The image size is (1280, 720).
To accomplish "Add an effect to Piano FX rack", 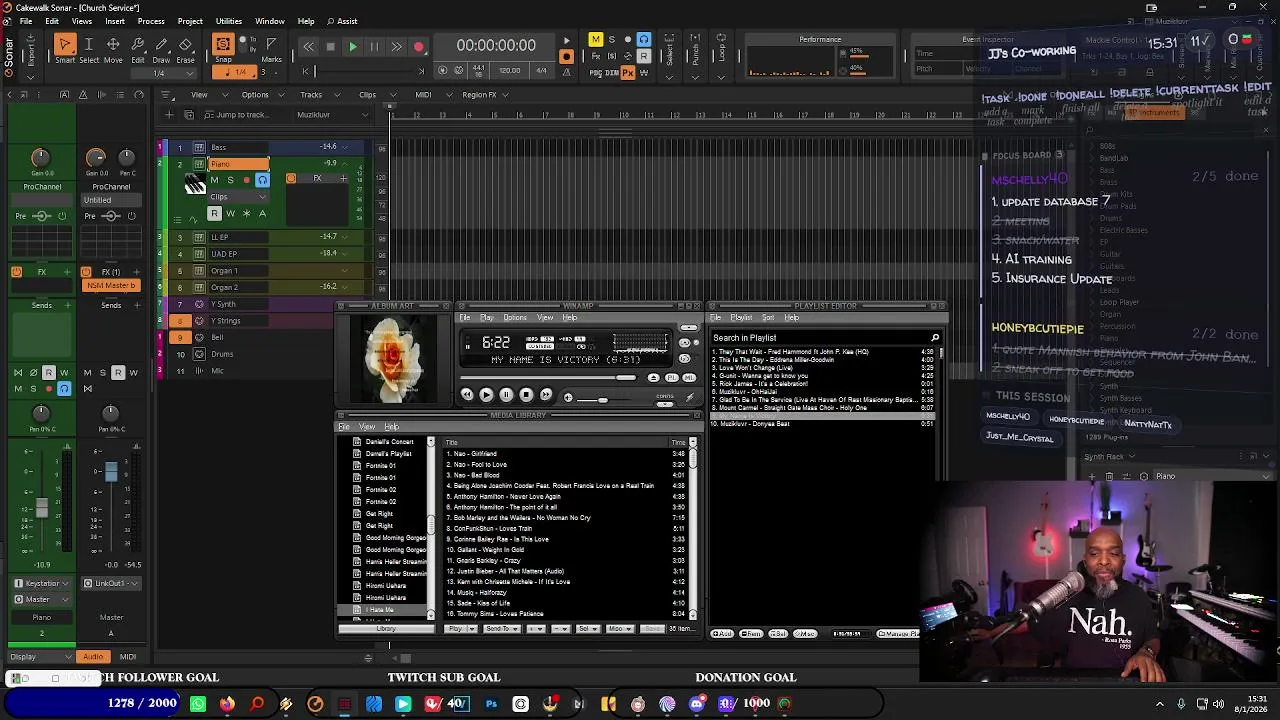I will (343, 179).
